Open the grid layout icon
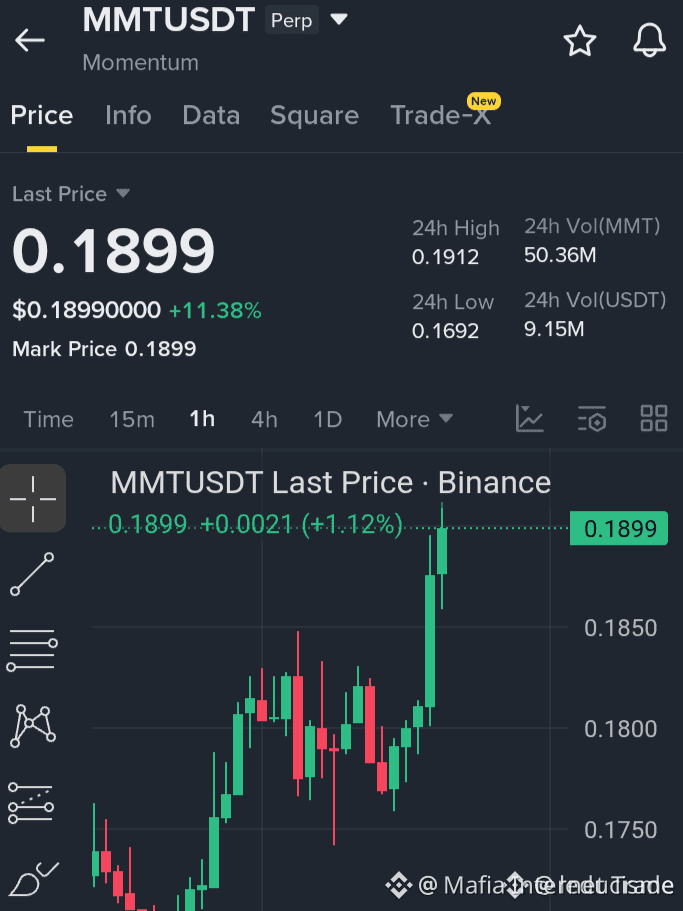683x911 pixels. pyautogui.click(x=654, y=418)
